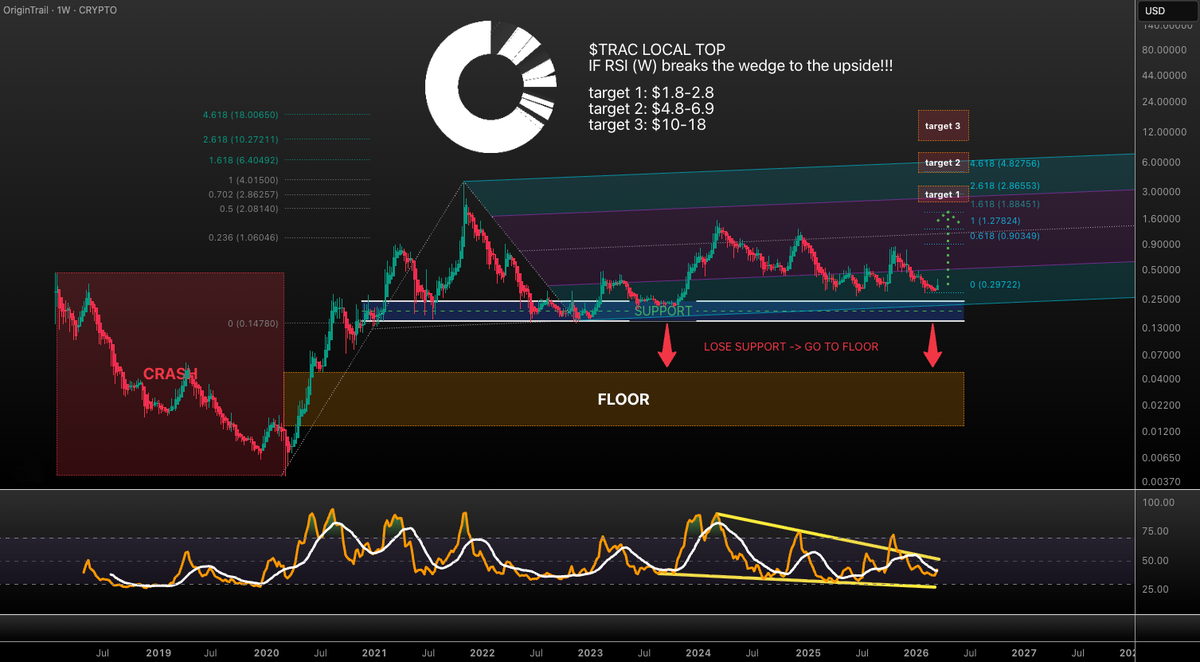Select the 'target 2' price box
The image size is (1200, 662).
[942, 162]
